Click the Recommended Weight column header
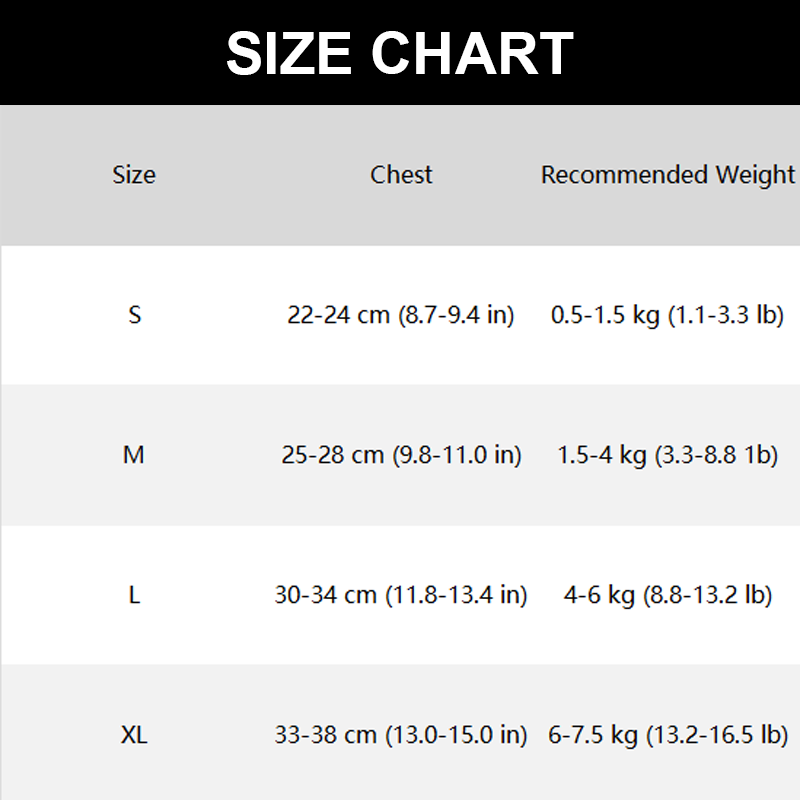Image resolution: width=800 pixels, height=800 pixels. click(668, 175)
